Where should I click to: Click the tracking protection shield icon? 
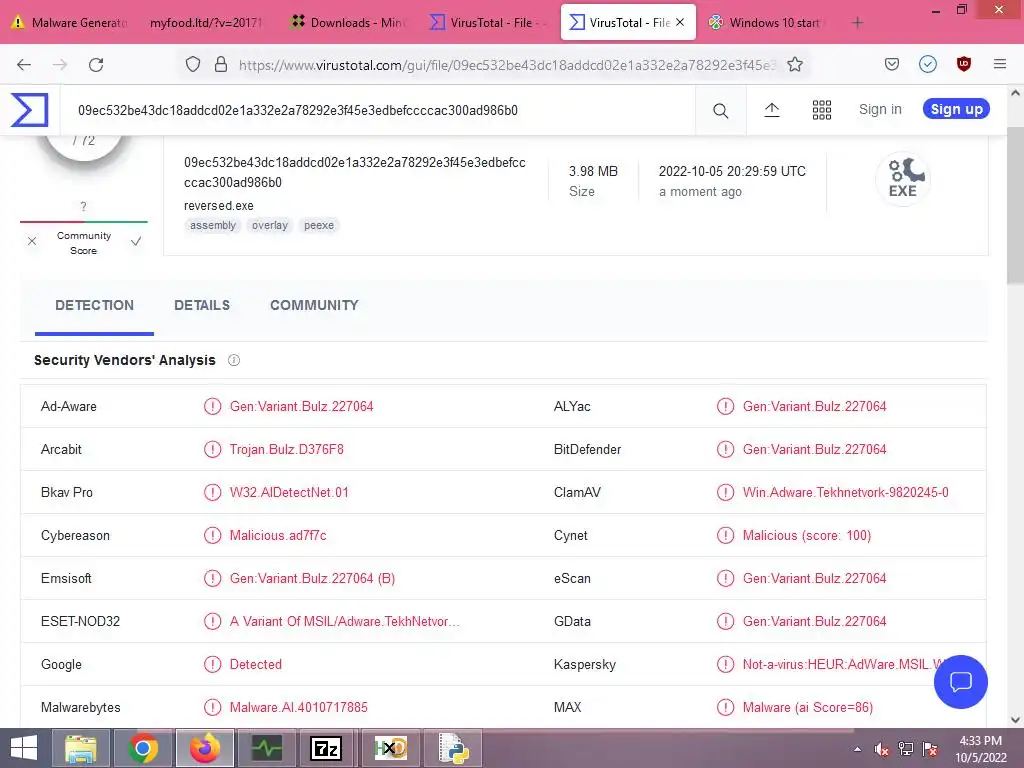click(x=193, y=64)
